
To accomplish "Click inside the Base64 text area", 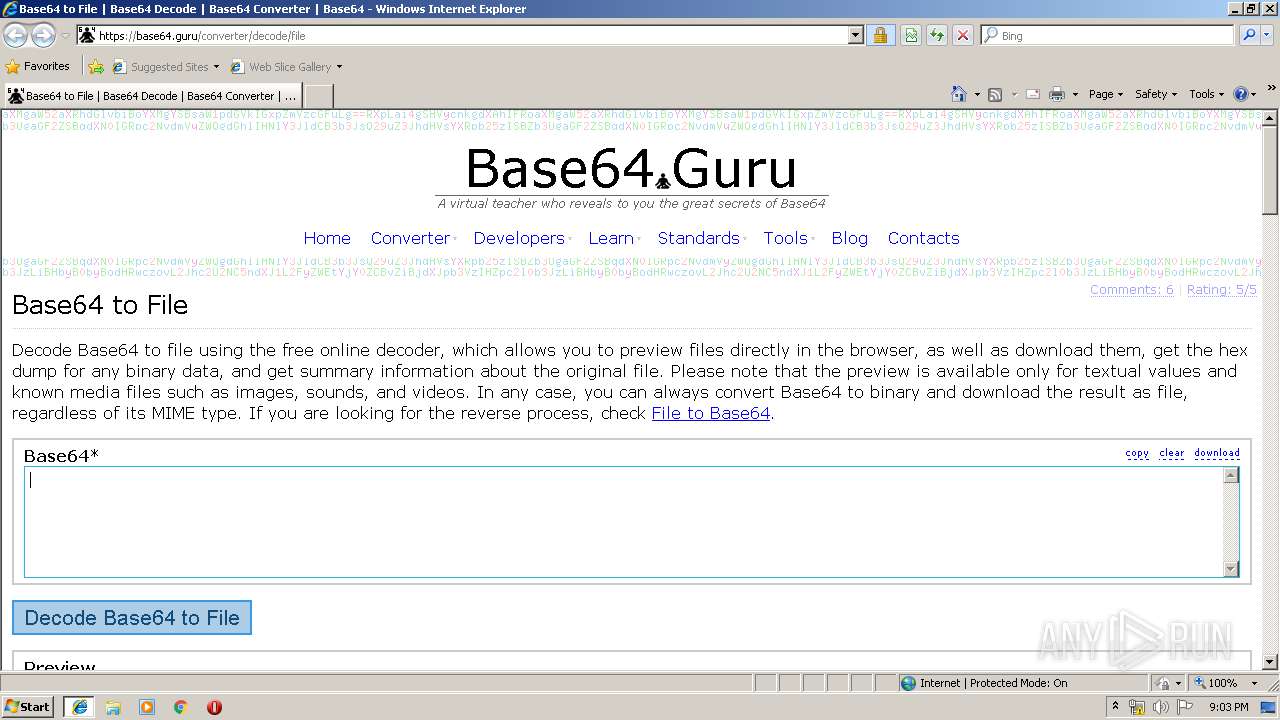I will pos(624,522).
